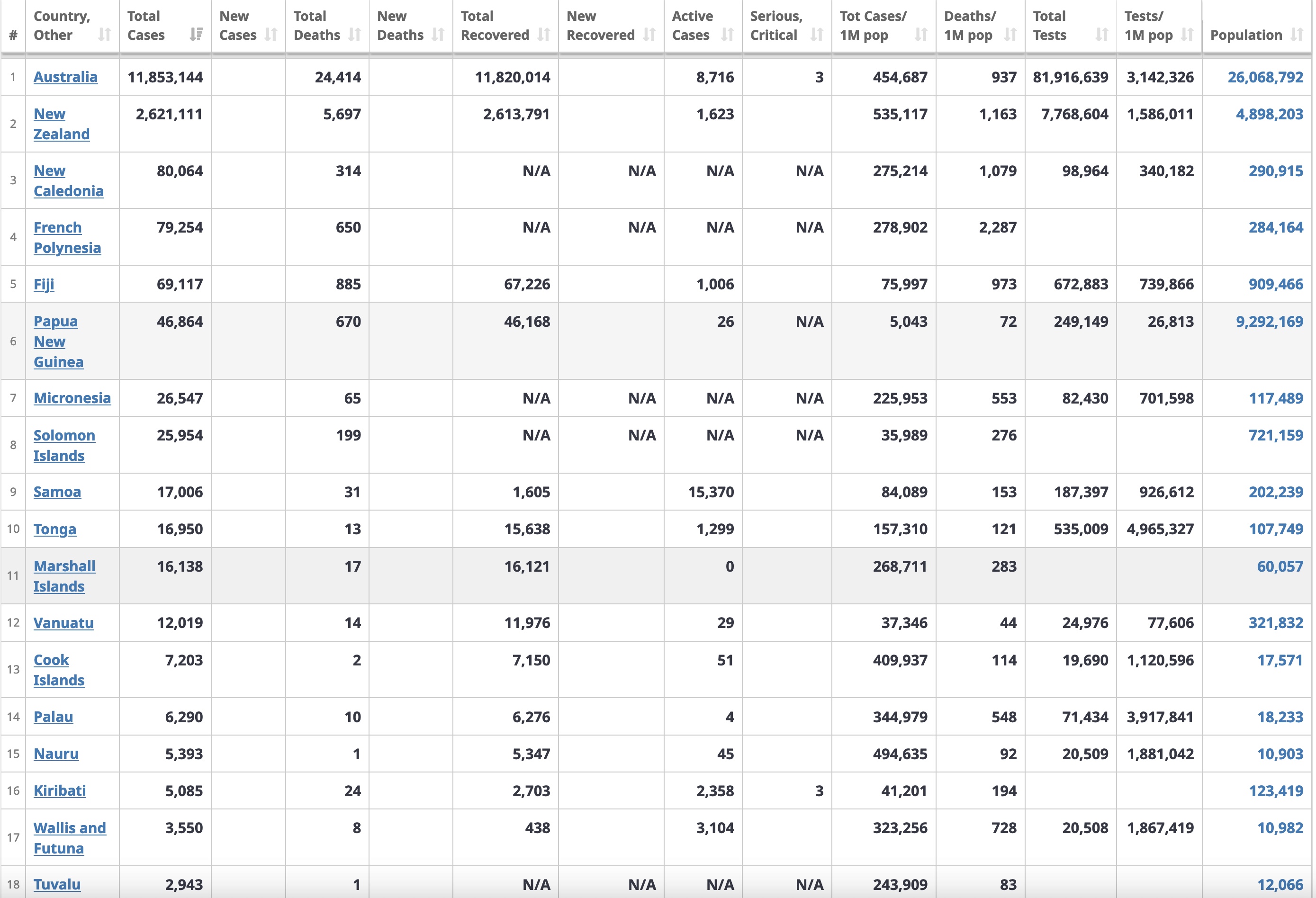The width and height of the screenshot is (1316, 898).
Task: Click the Tot Cases/1M pop header
Action: click(873, 26)
